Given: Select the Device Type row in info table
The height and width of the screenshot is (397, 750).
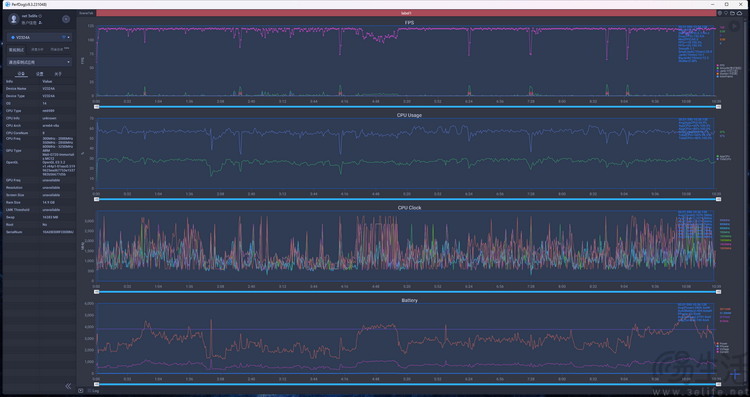Looking at the screenshot, I should (40, 96).
